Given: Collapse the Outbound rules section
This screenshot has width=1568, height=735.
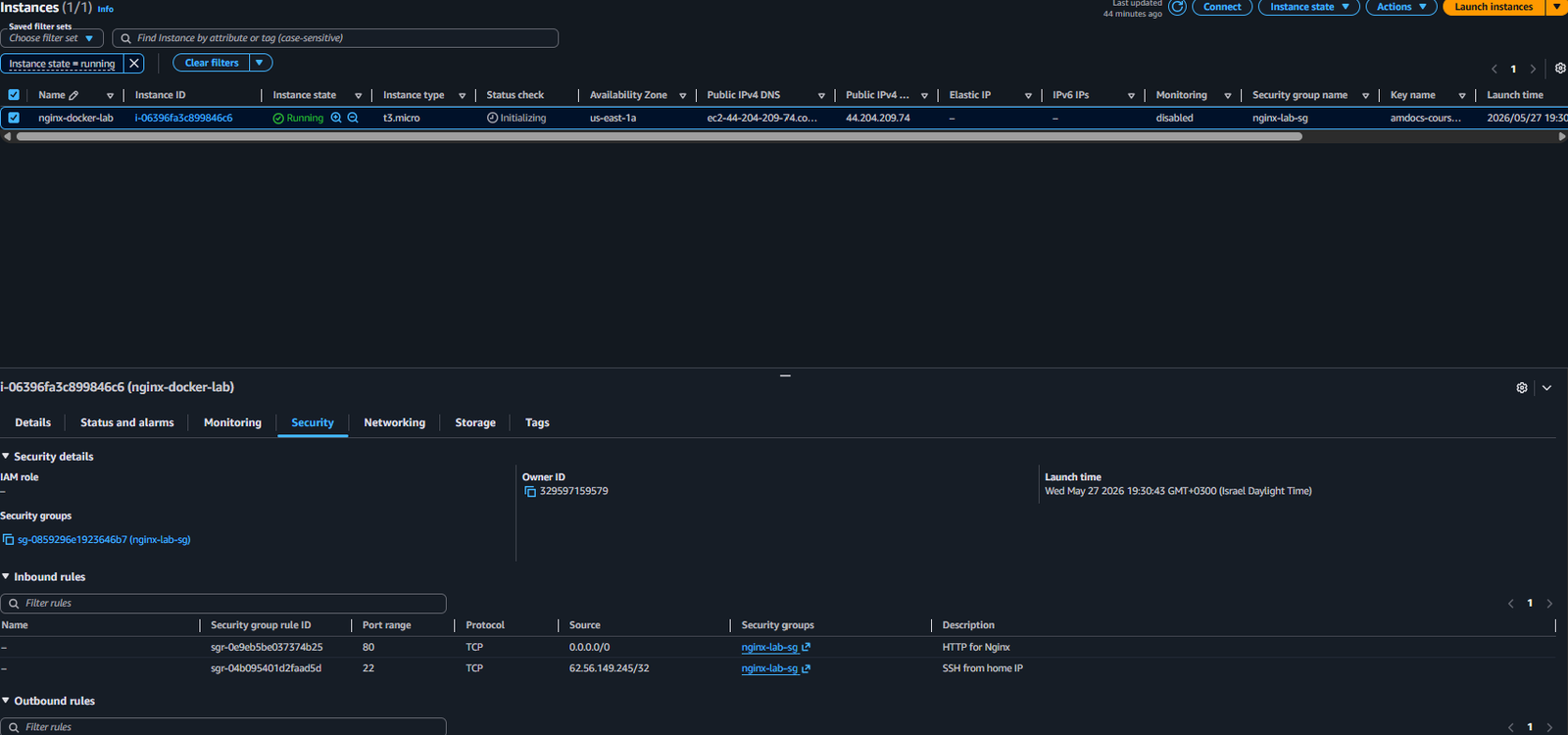Looking at the screenshot, I should 6,702.
